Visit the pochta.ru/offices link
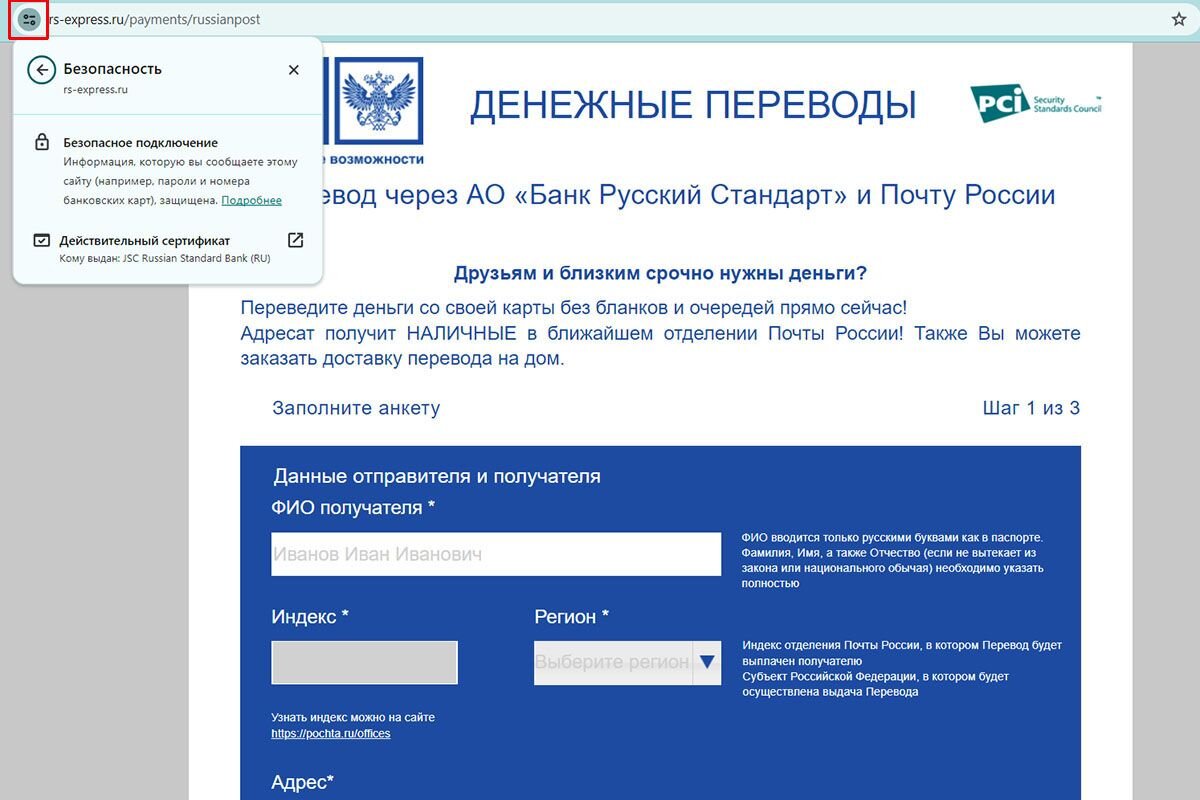Viewport: 1200px width, 800px height. (x=330, y=733)
